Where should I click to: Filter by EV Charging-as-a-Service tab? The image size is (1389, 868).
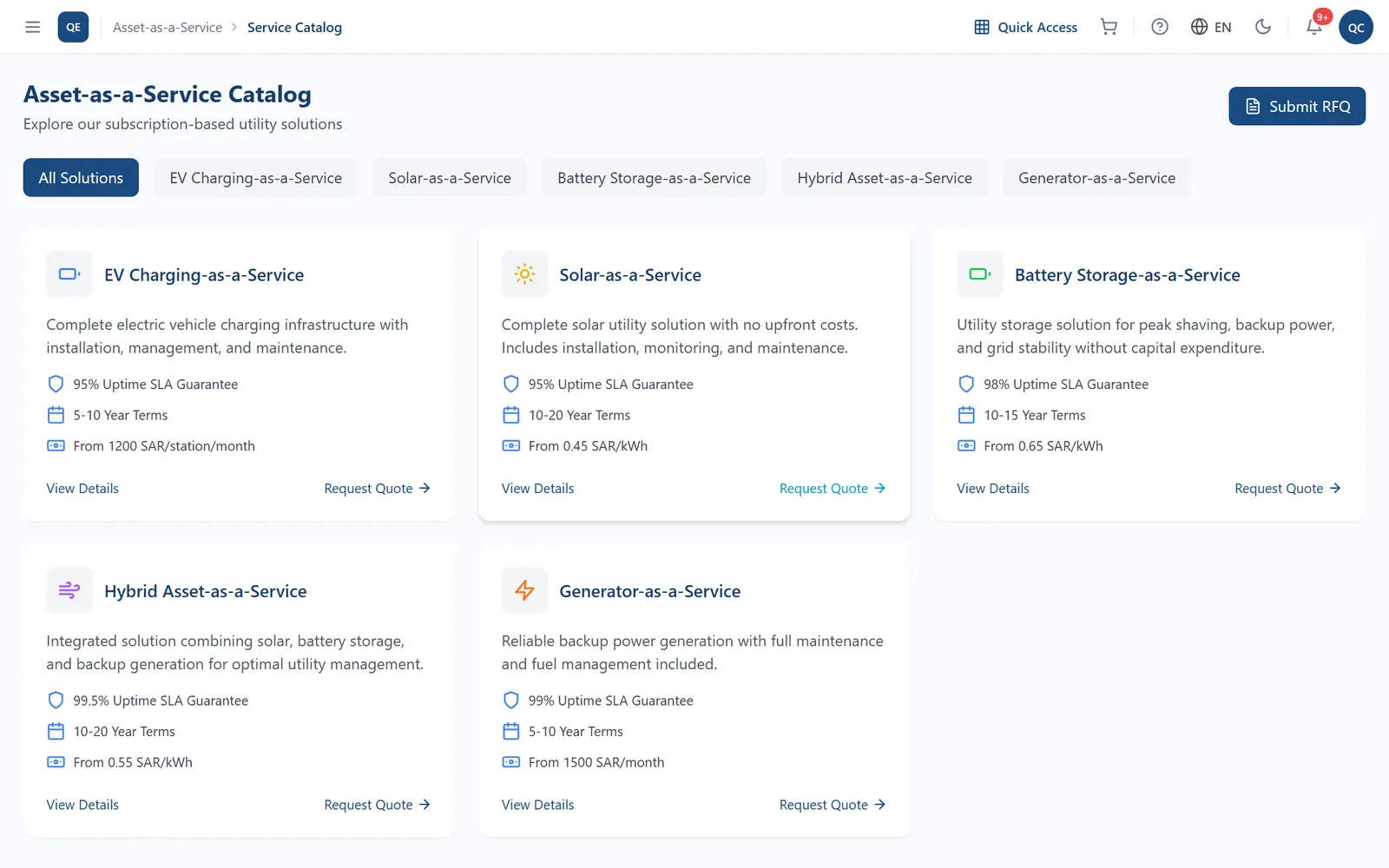(256, 178)
